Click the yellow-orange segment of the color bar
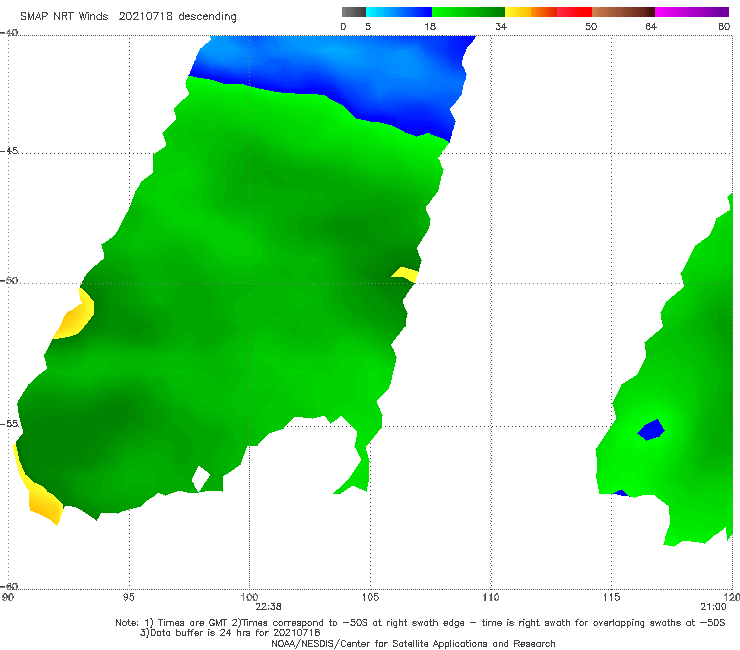 531,12
